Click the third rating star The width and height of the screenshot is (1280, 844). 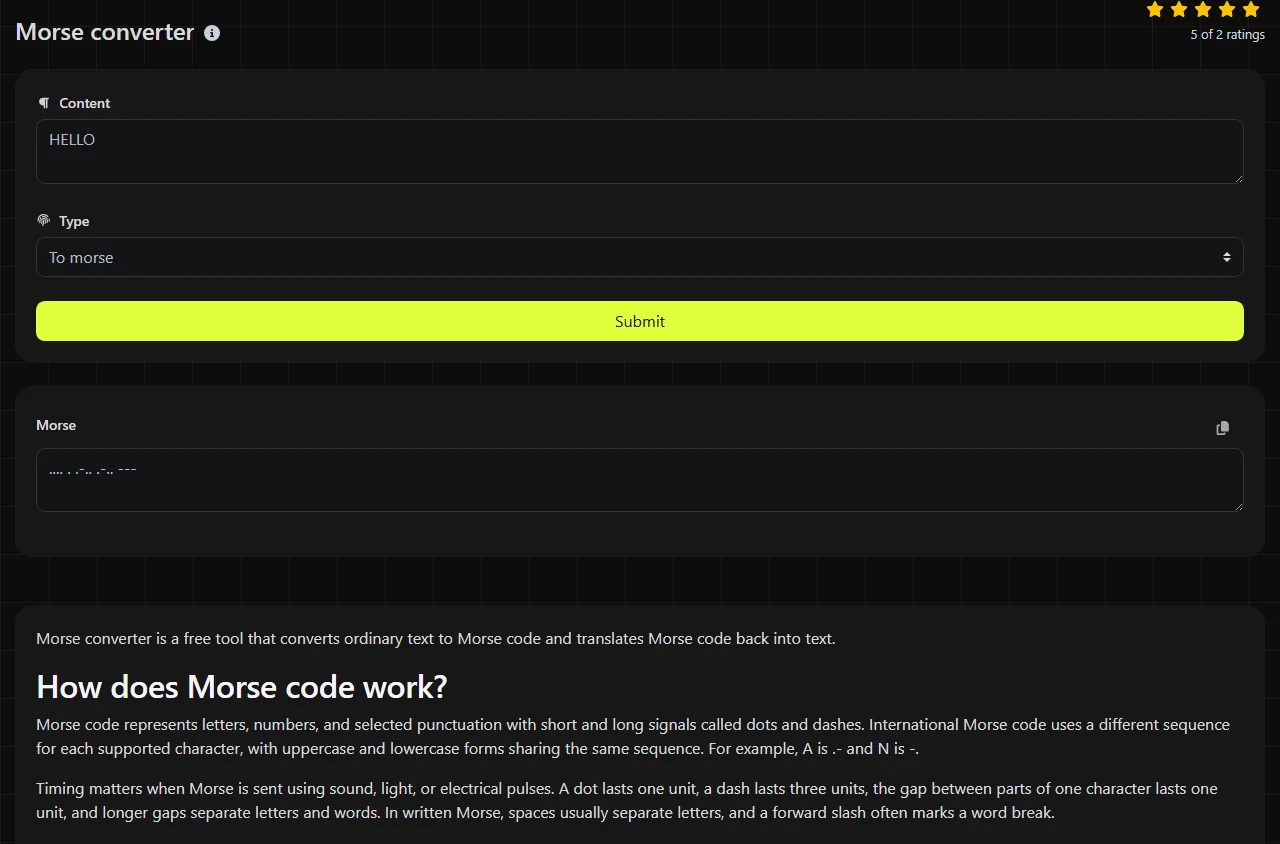click(1203, 10)
